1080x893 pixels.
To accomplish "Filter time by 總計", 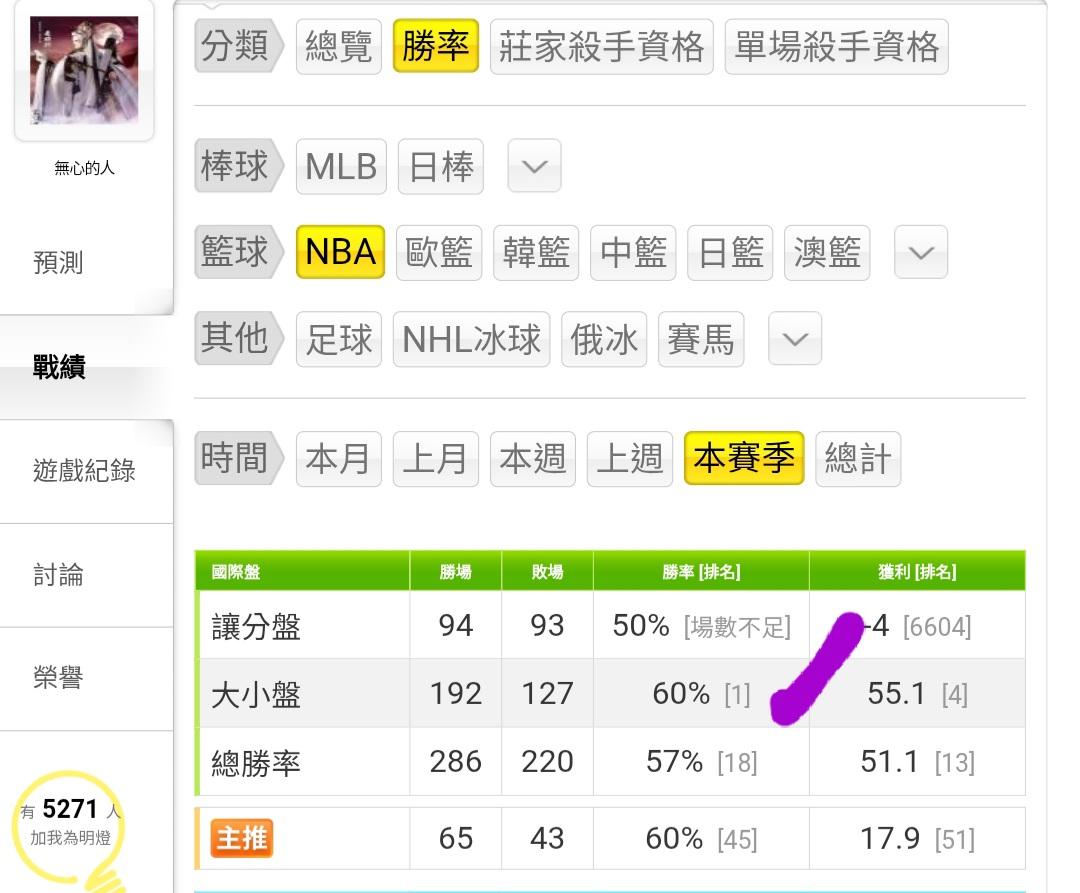I will click(x=858, y=459).
